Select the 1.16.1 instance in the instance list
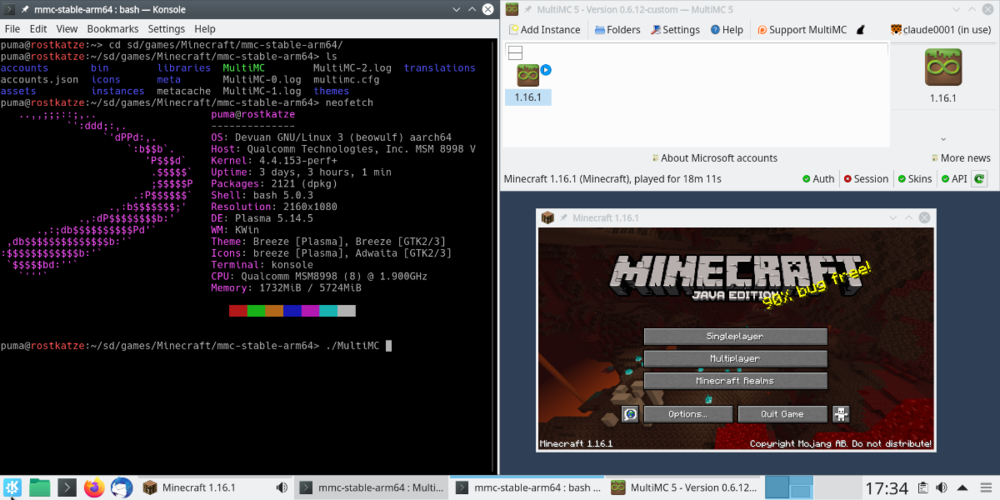This screenshot has height=500, width=1000. pyautogui.click(x=528, y=82)
